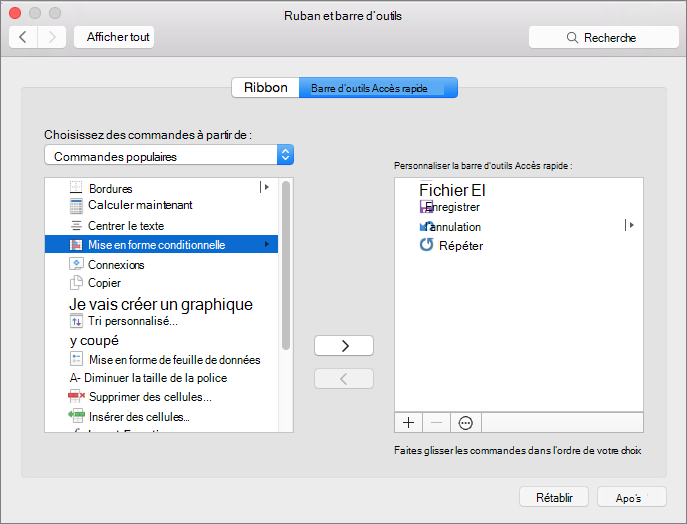The image size is (687, 524).
Task: Click the commands list vertical scrollbar
Action: 286,265
